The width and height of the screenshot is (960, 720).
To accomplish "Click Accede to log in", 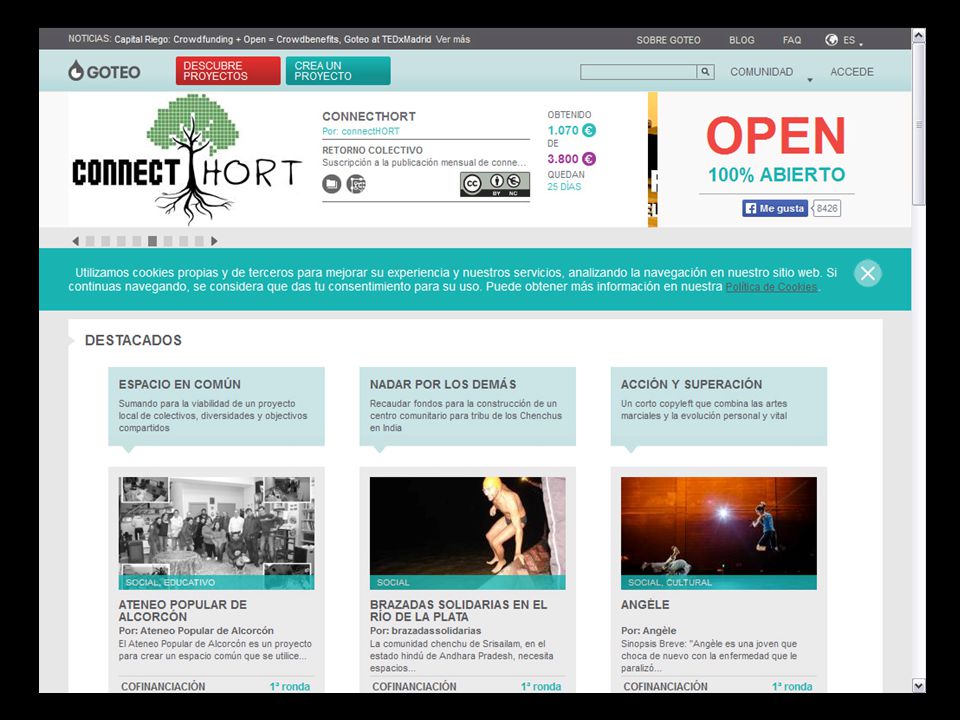I will (852, 72).
